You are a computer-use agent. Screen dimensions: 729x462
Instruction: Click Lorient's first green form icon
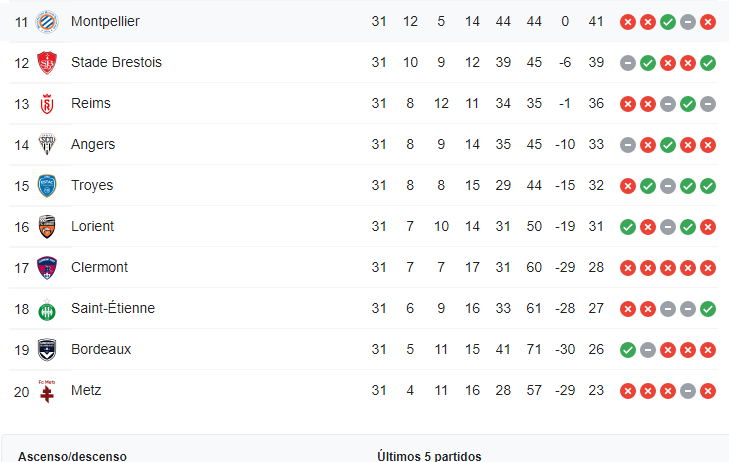(628, 226)
